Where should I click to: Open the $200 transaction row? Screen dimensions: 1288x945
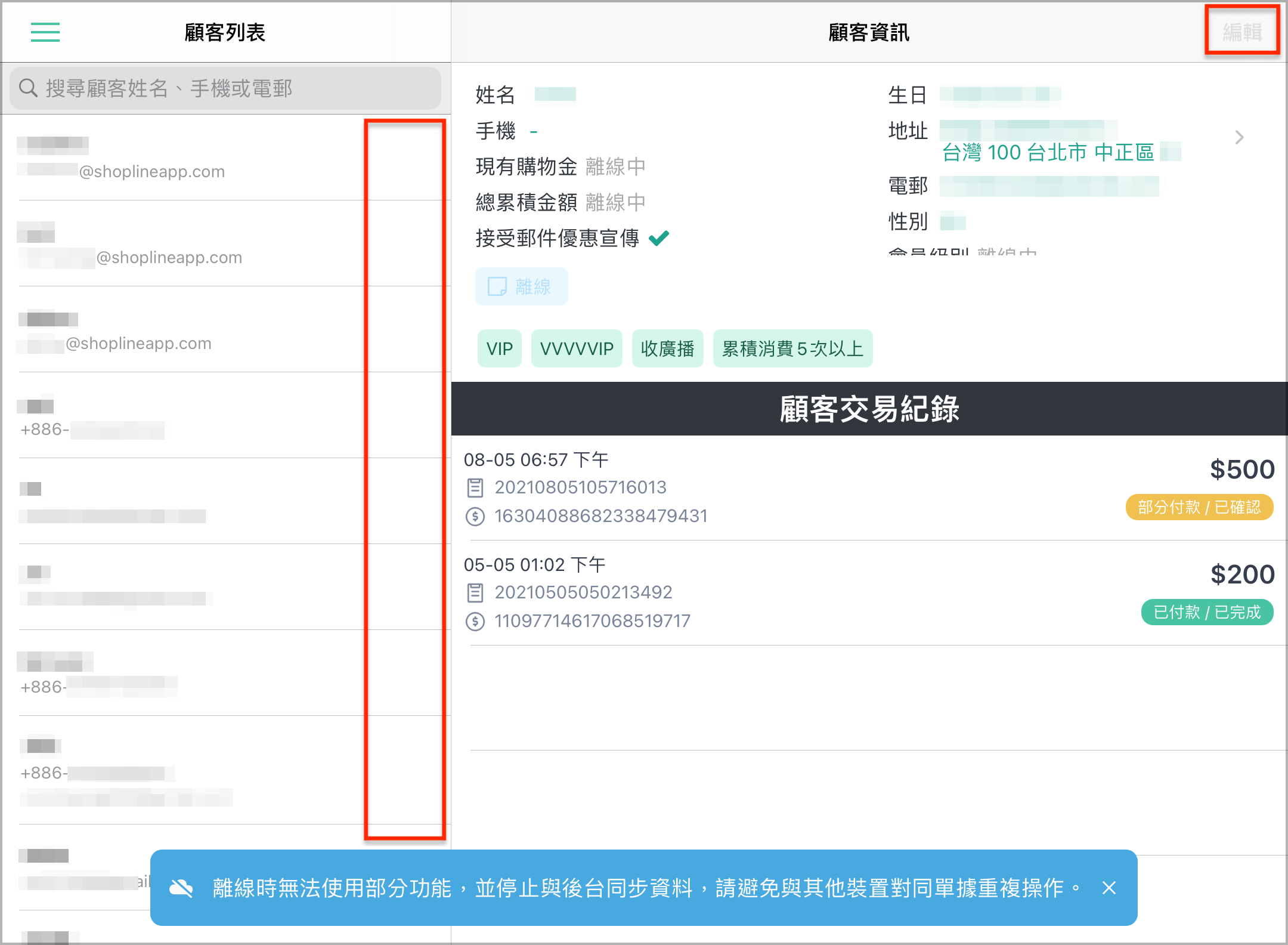click(x=869, y=593)
